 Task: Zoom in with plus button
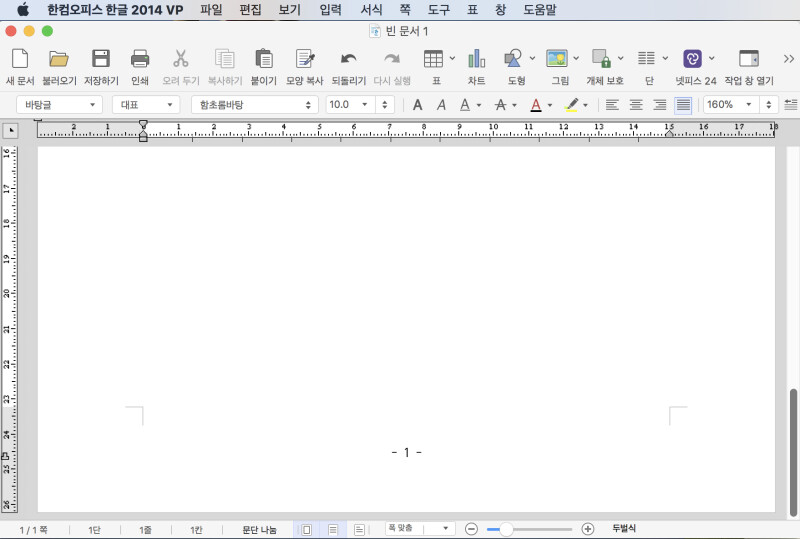point(588,529)
